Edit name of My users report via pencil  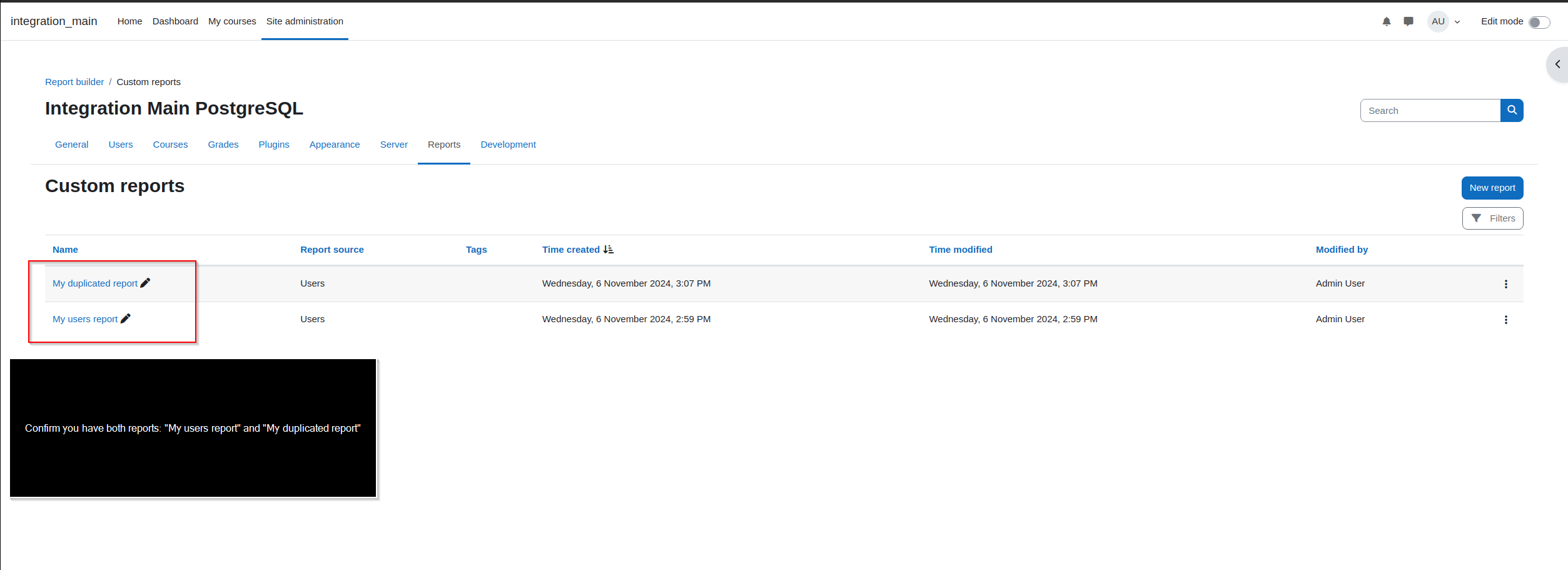pos(126,318)
